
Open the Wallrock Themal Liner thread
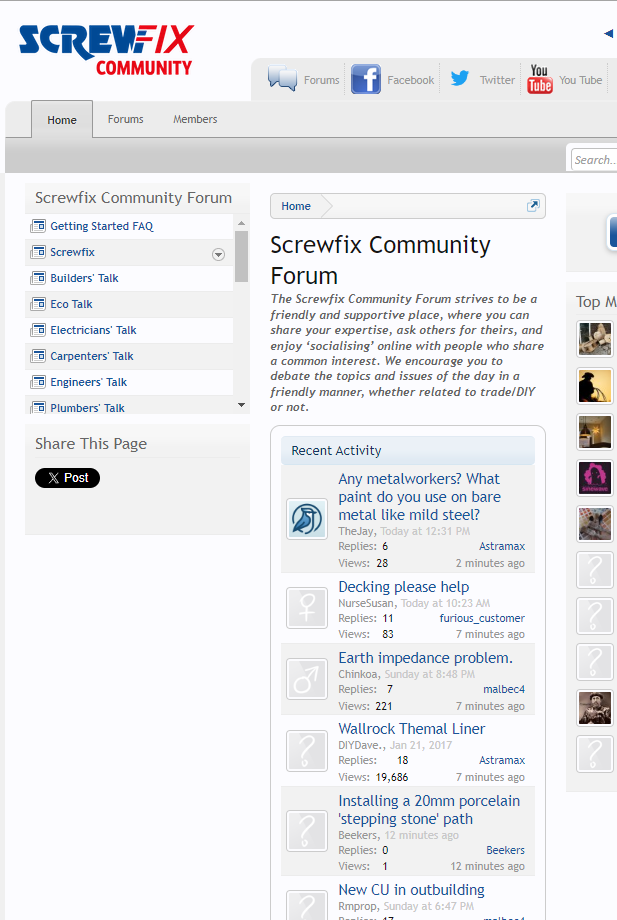[x=412, y=729]
